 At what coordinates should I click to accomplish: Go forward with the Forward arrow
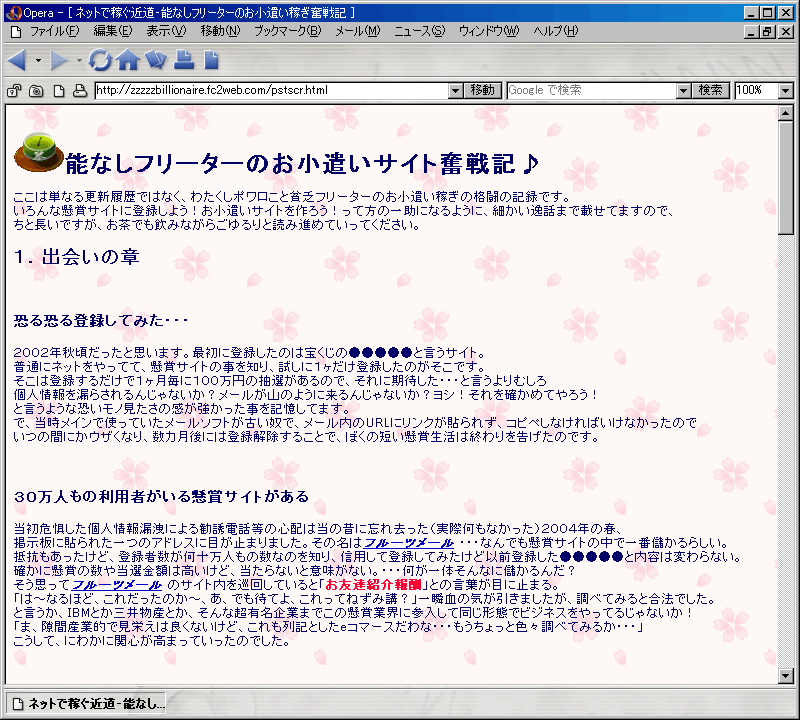(59, 60)
